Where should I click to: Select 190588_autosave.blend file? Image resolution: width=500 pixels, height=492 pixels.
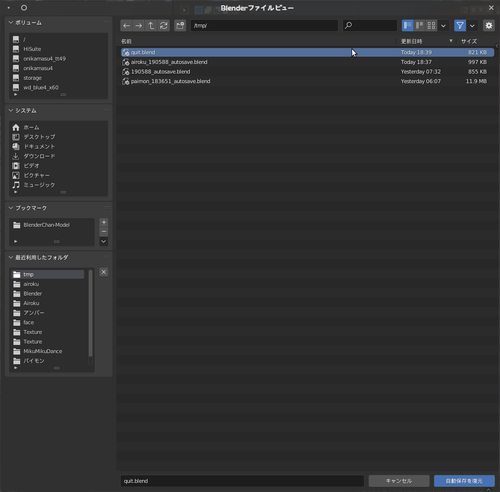click(307, 72)
